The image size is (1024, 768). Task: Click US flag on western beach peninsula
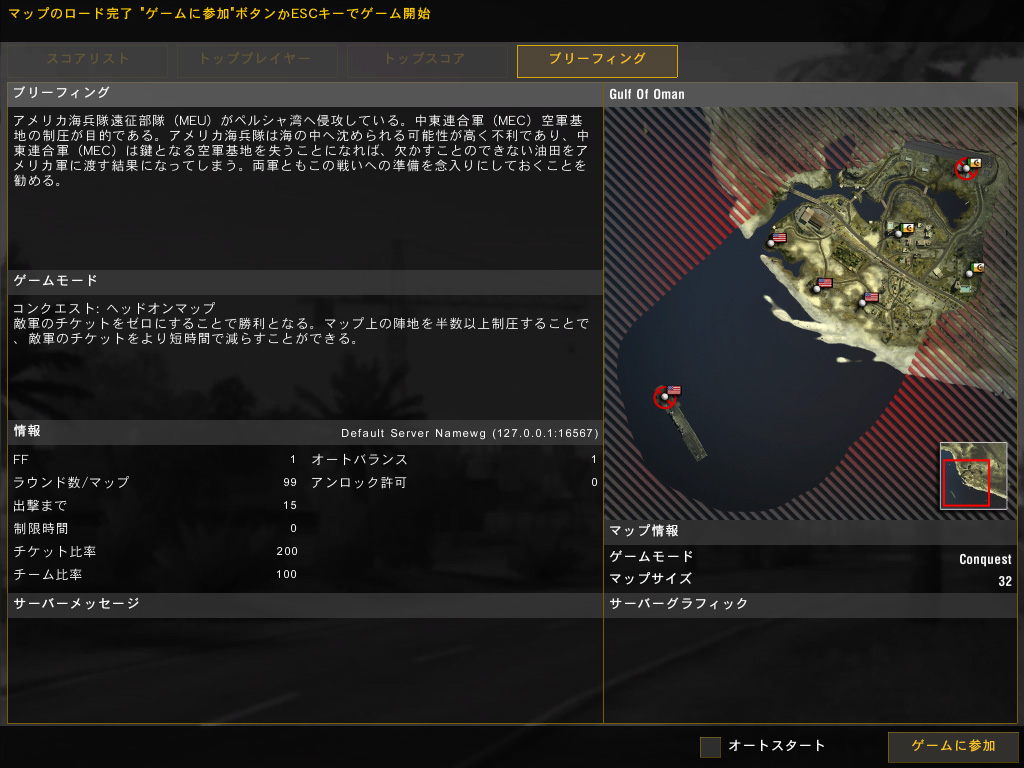pos(822,285)
